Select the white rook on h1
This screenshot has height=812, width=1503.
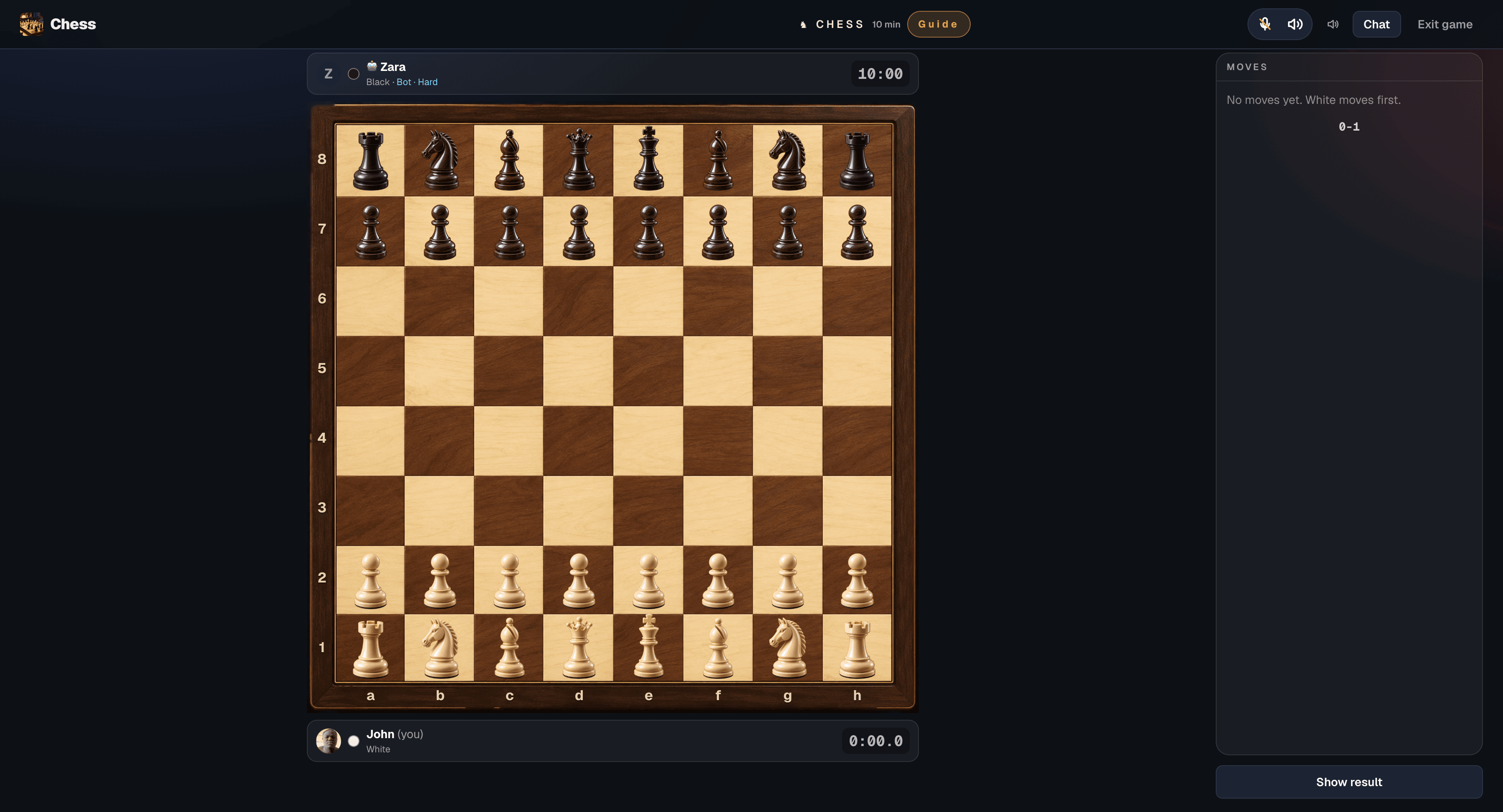click(x=857, y=649)
